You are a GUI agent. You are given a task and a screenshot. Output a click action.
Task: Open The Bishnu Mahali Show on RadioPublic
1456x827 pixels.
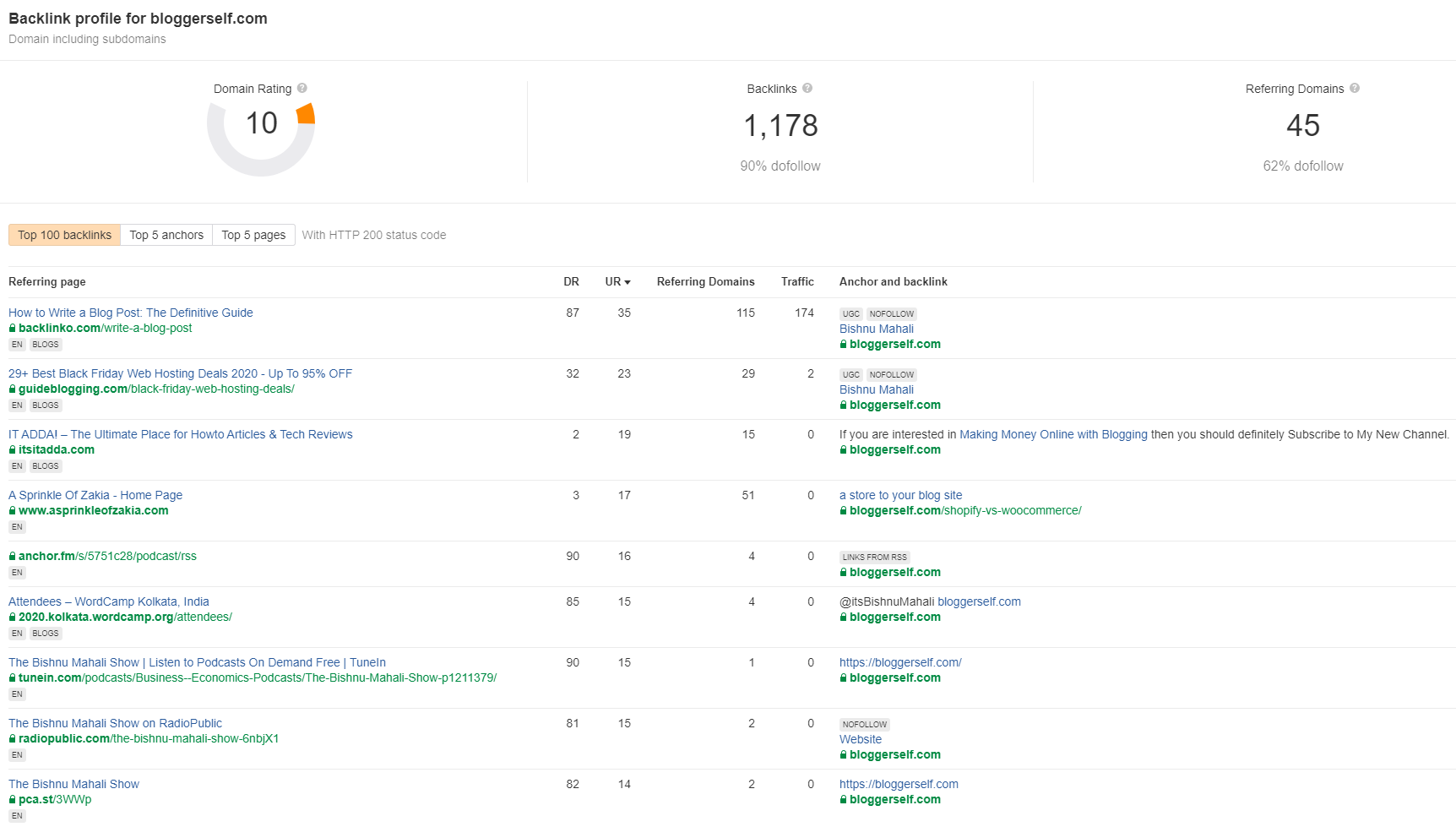point(115,723)
